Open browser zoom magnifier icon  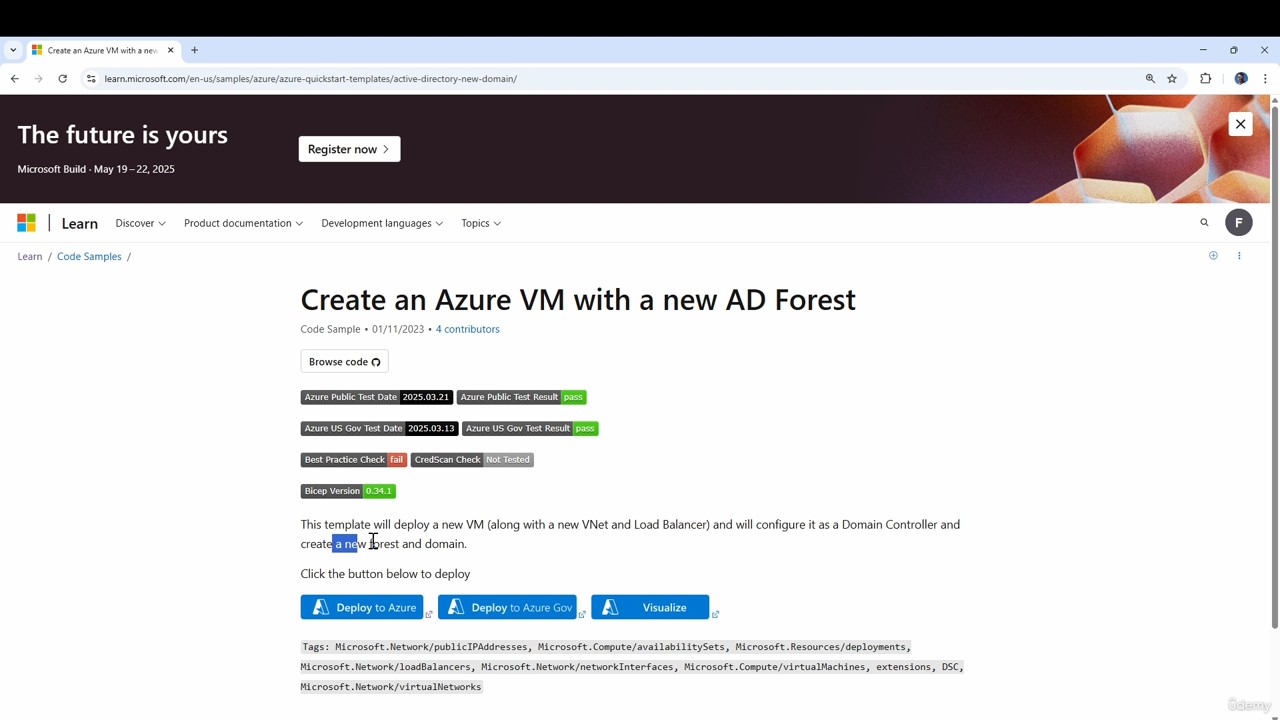click(x=1150, y=79)
